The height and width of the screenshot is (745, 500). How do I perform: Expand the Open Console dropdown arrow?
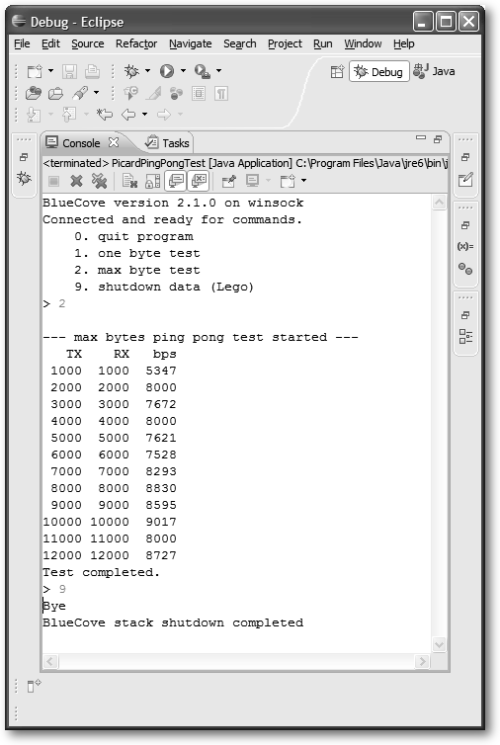tap(304, 181)
